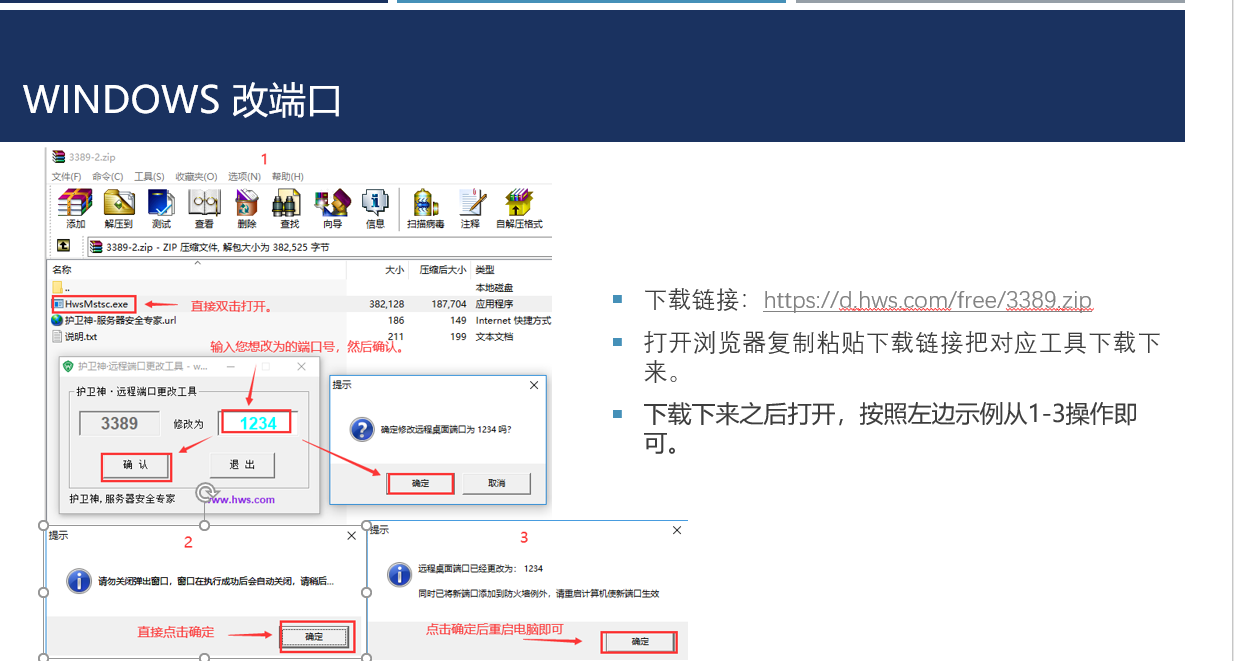
Task: Open the 帮助(H) menu
Action: point(287,176)
